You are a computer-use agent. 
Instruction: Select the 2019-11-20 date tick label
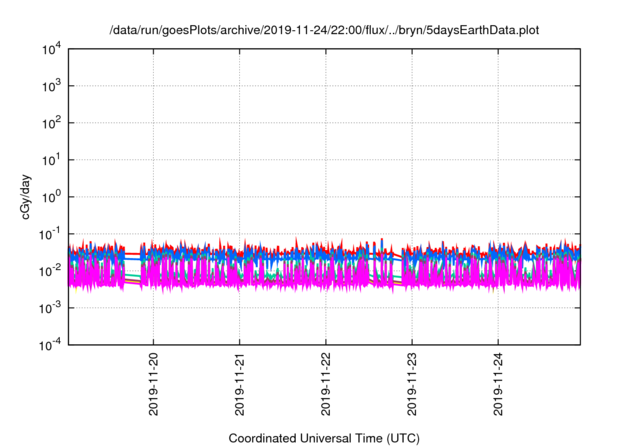point(154,385)
